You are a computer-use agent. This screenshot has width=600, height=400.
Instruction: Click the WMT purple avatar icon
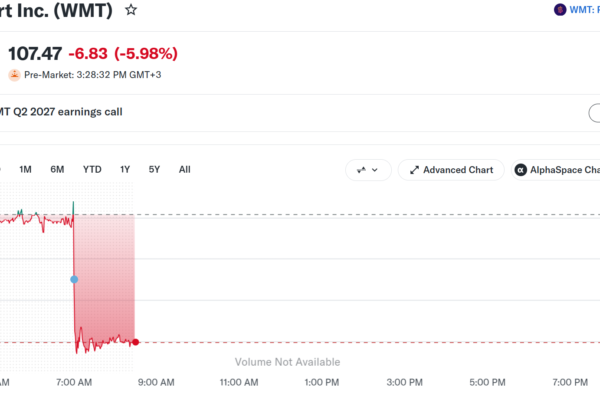(x=560, y=10)
